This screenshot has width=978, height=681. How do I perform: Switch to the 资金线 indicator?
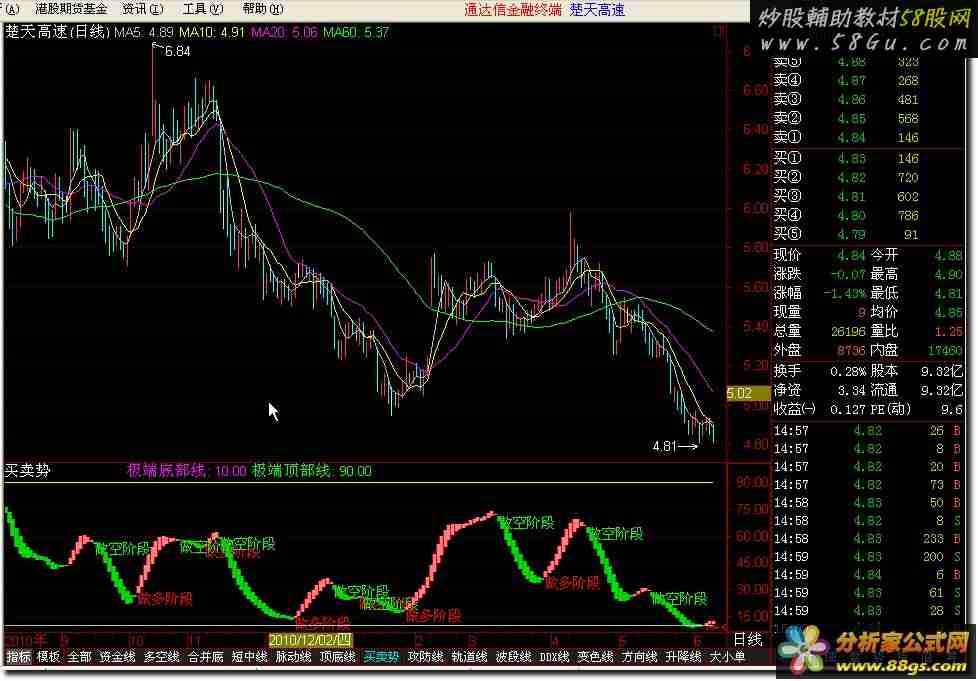117,657
